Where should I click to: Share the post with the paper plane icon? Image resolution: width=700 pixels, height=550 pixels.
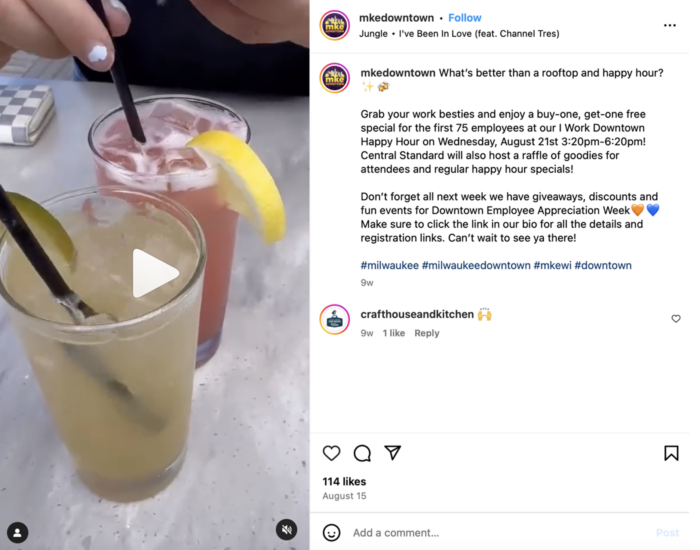click(392, 453)
